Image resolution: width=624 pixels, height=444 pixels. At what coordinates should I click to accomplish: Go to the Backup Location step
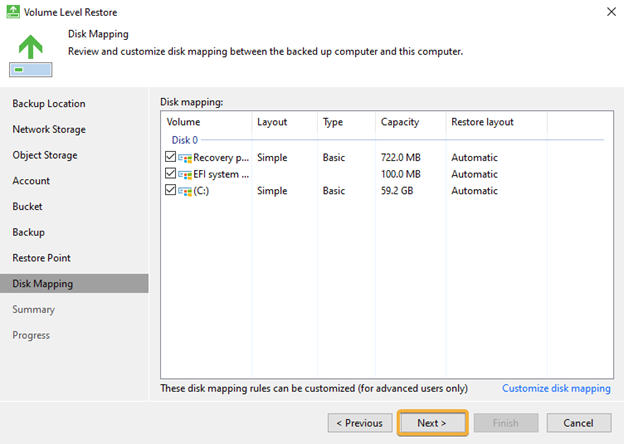click(49, 103)
